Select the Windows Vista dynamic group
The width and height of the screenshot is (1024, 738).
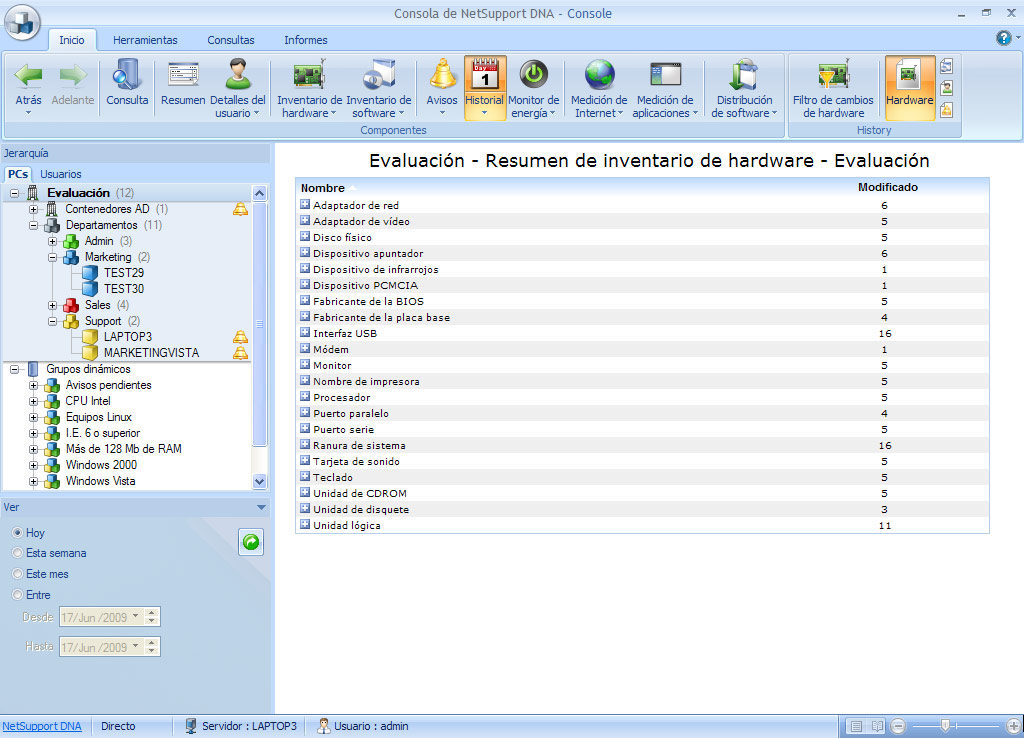tap(101, 481)
